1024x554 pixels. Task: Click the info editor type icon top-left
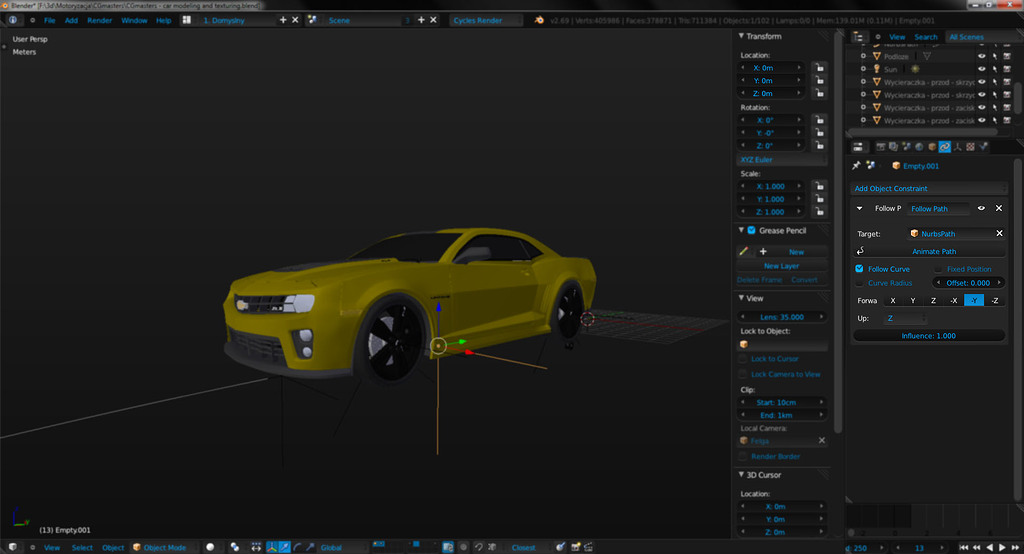pos(12,20)
